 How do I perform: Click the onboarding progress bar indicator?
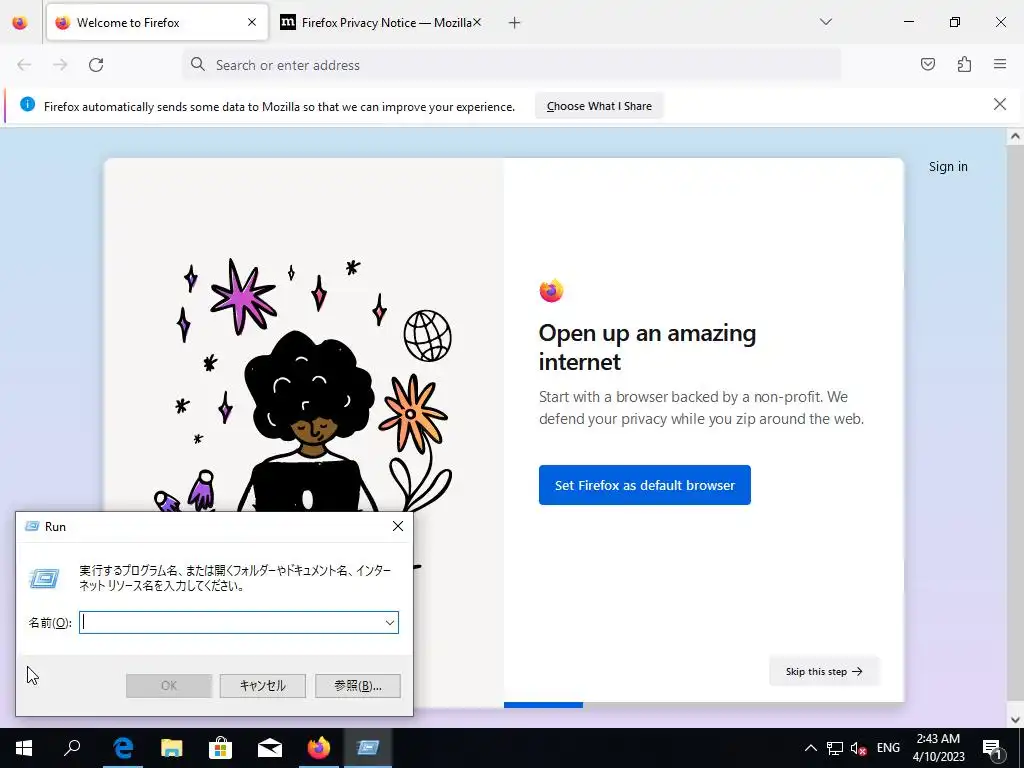(543, 705)
